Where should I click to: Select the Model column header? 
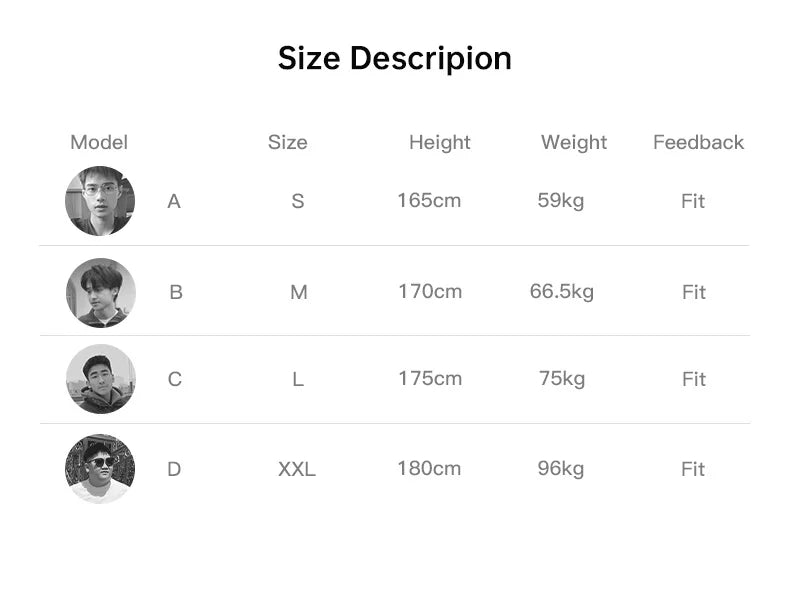pos(99,142)
